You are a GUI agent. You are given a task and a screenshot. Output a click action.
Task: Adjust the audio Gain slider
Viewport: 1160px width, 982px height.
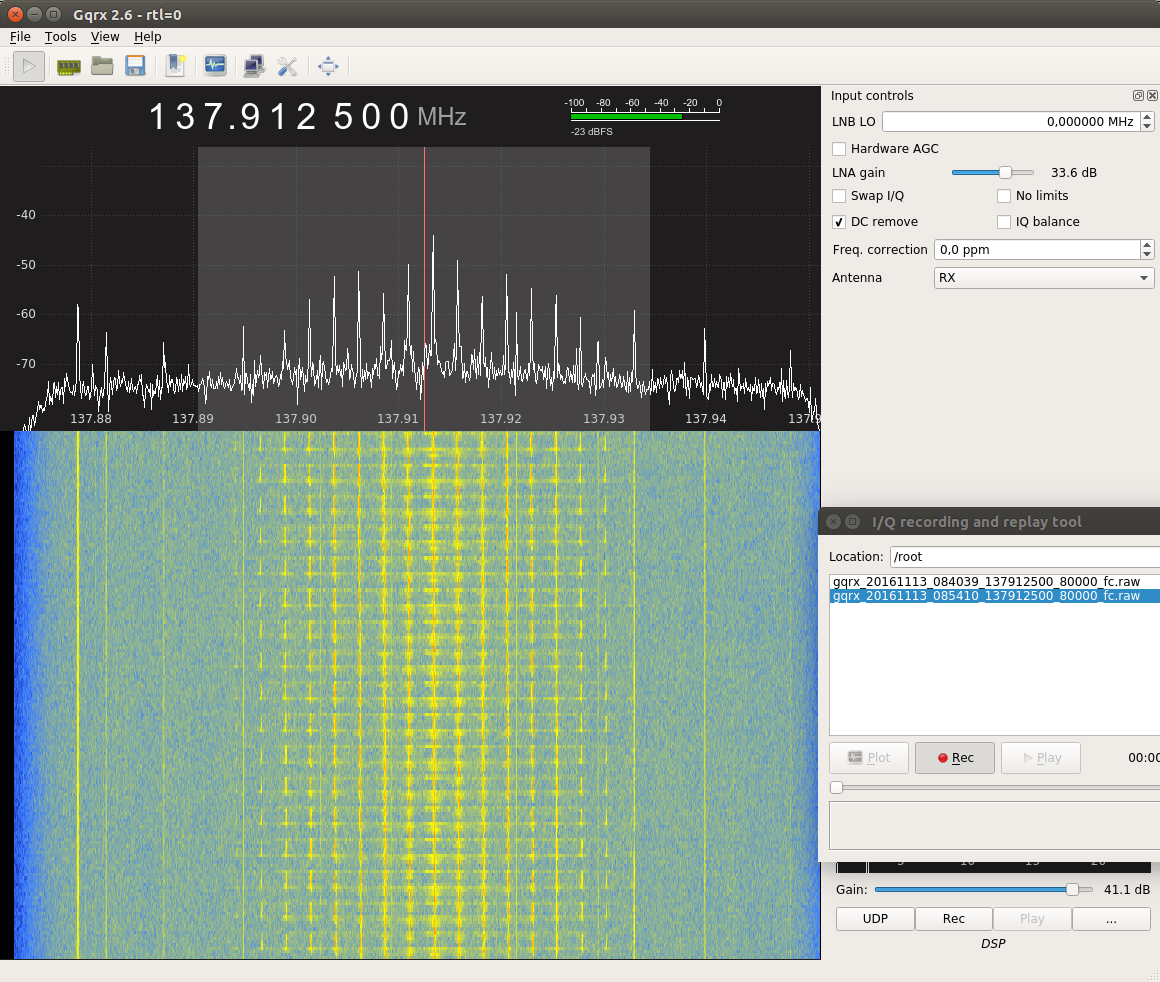click(x=984, y=889)
